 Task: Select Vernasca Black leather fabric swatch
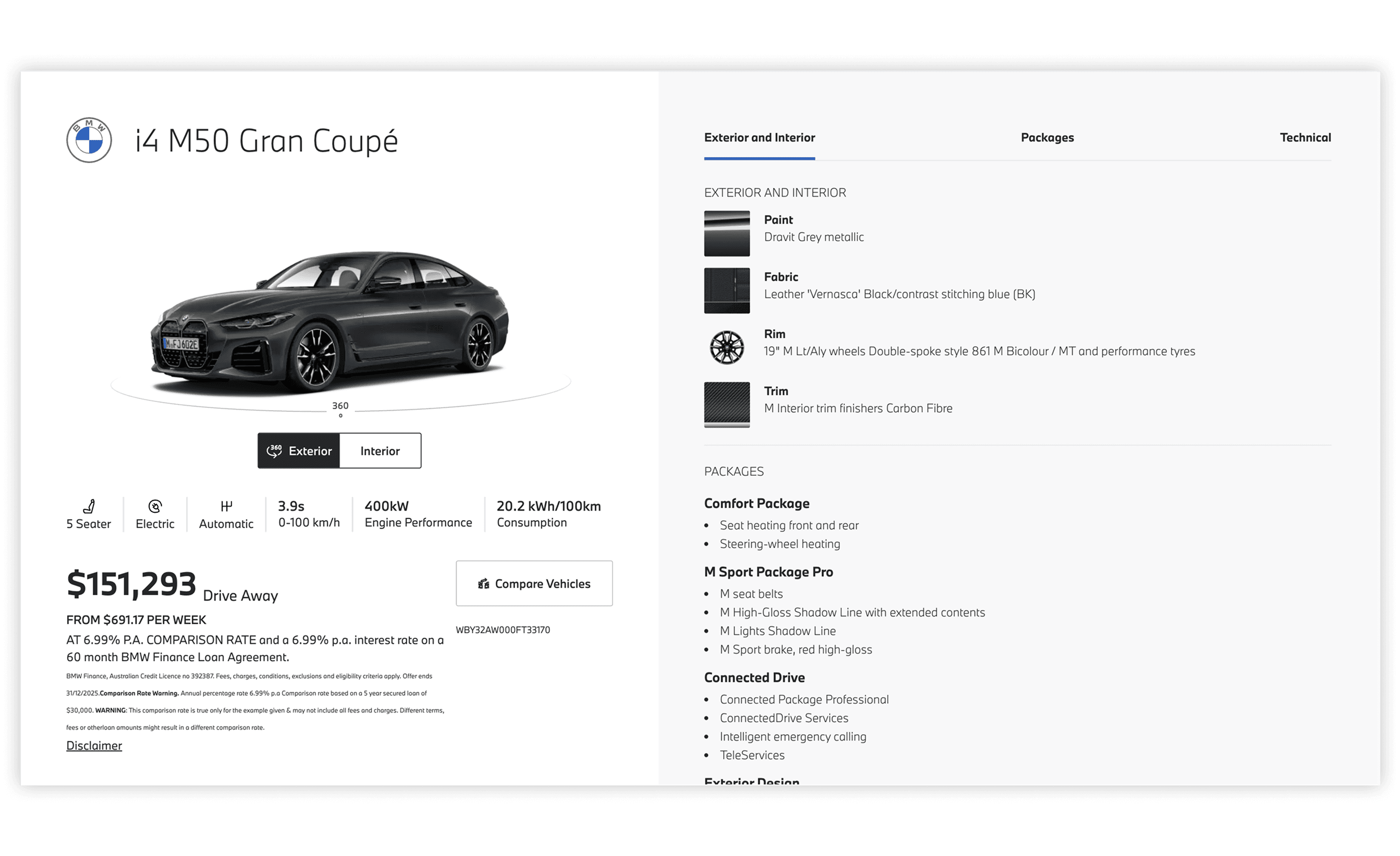[727, 290]
